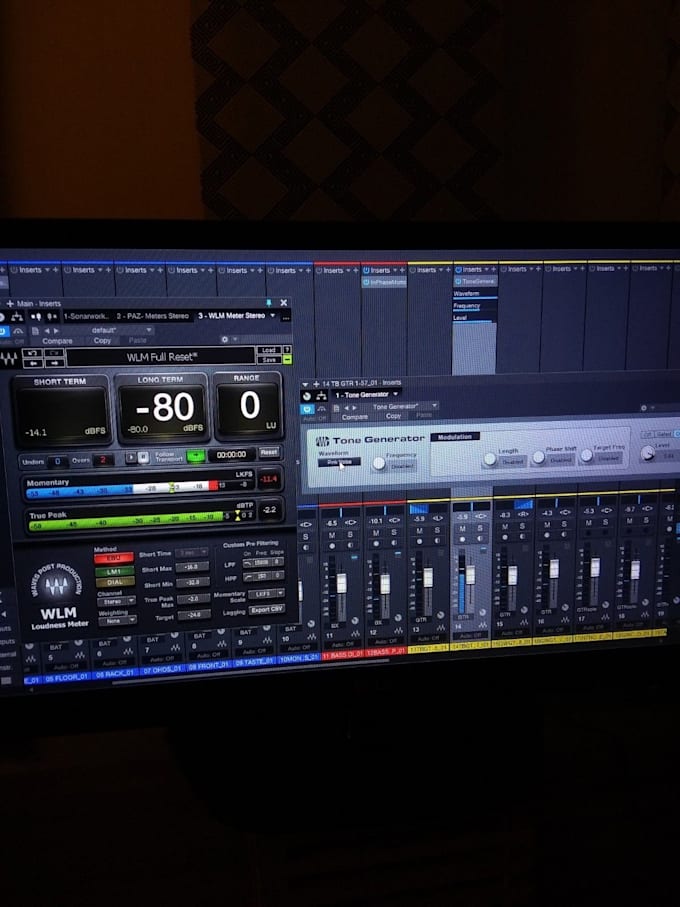Switch to 1-Sonarworks insert tab

click(x=86, y=316)
